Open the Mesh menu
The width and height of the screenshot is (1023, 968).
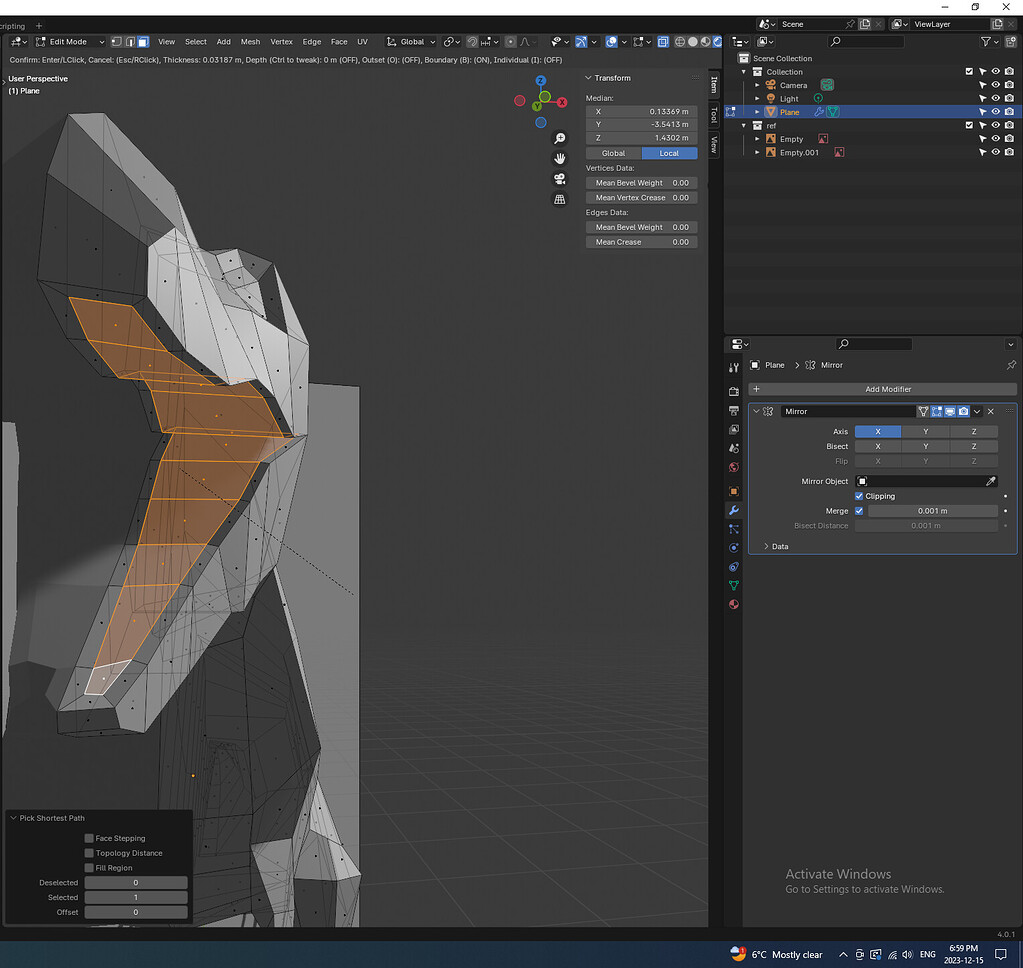[x=250, y=42]
